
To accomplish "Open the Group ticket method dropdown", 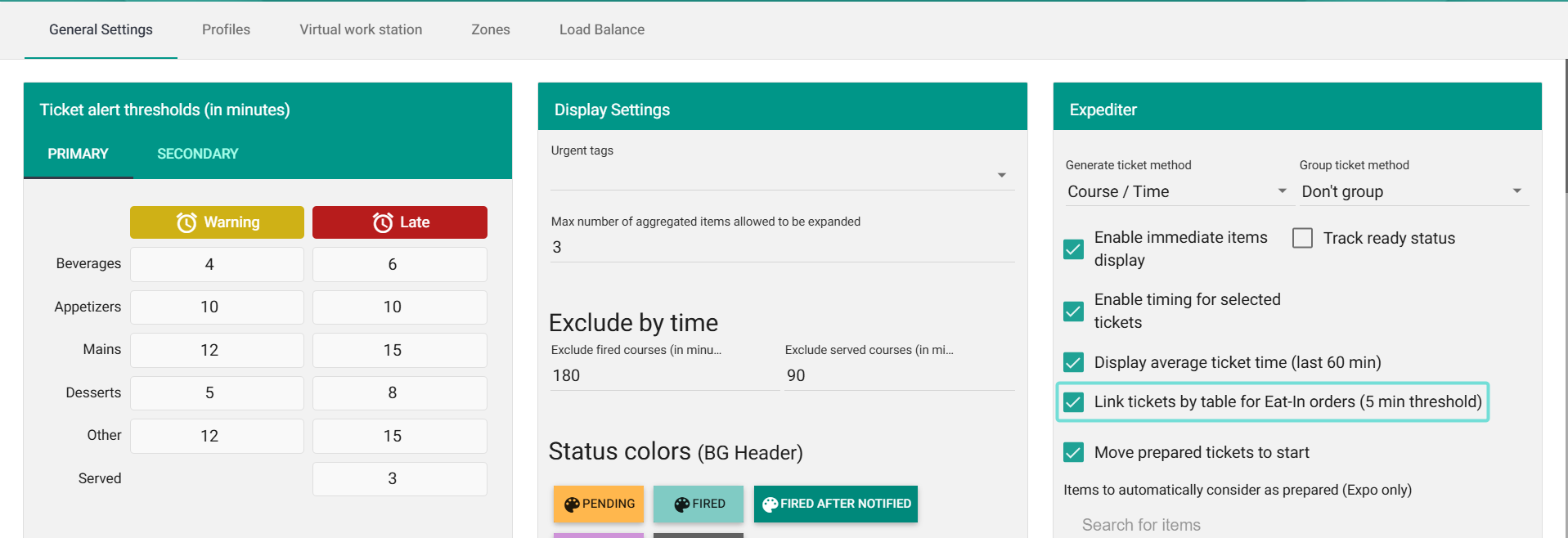I will pyautogui.click(x=1516, y=191).
